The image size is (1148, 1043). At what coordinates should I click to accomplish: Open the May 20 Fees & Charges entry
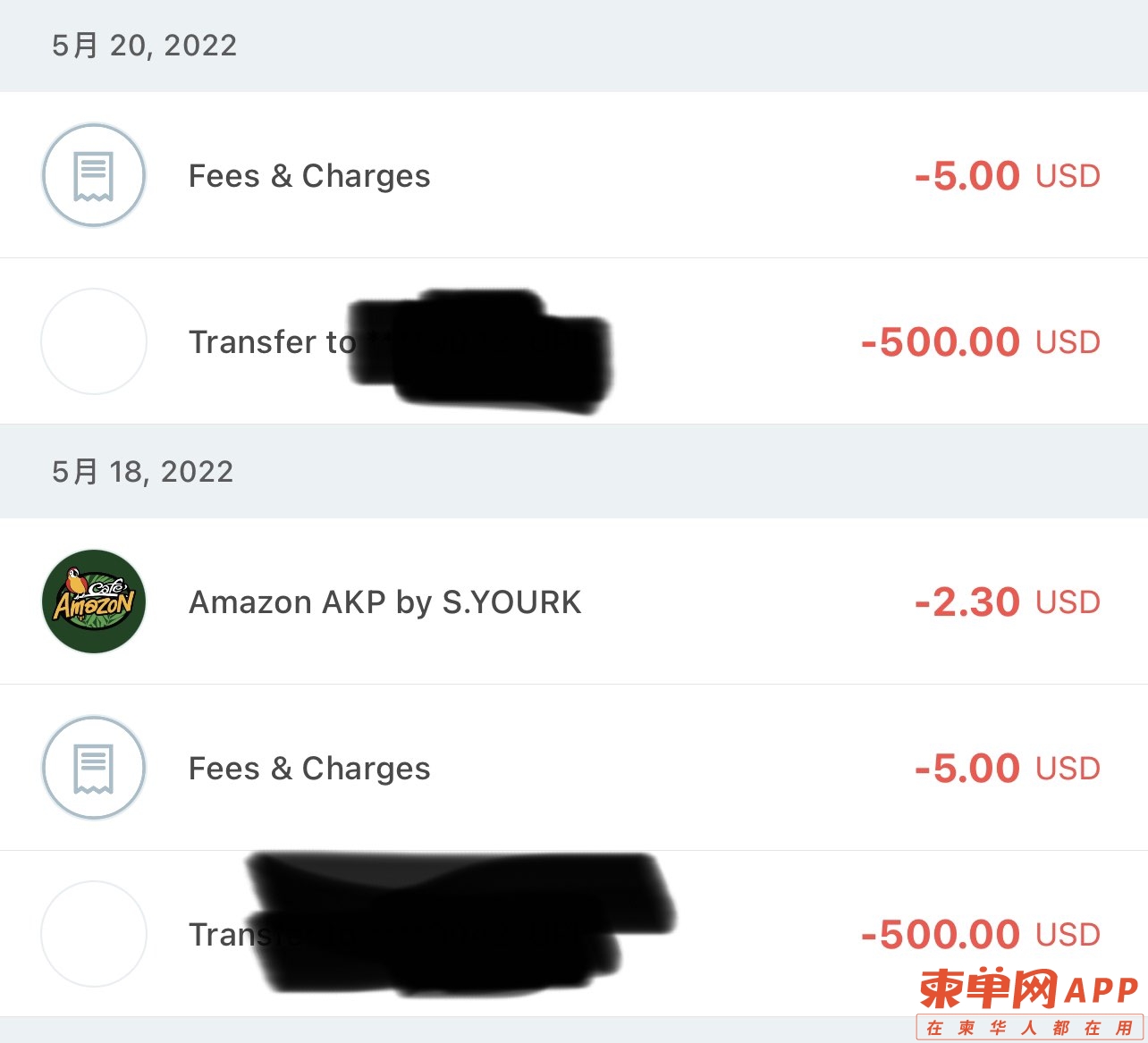point(574,175)
